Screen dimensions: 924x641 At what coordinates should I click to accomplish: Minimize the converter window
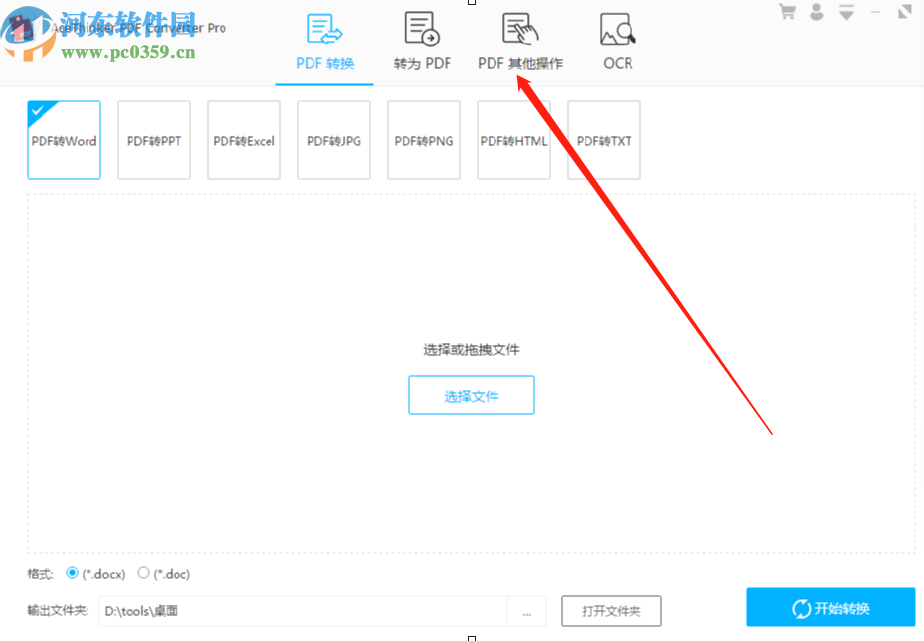click(876, 12)
